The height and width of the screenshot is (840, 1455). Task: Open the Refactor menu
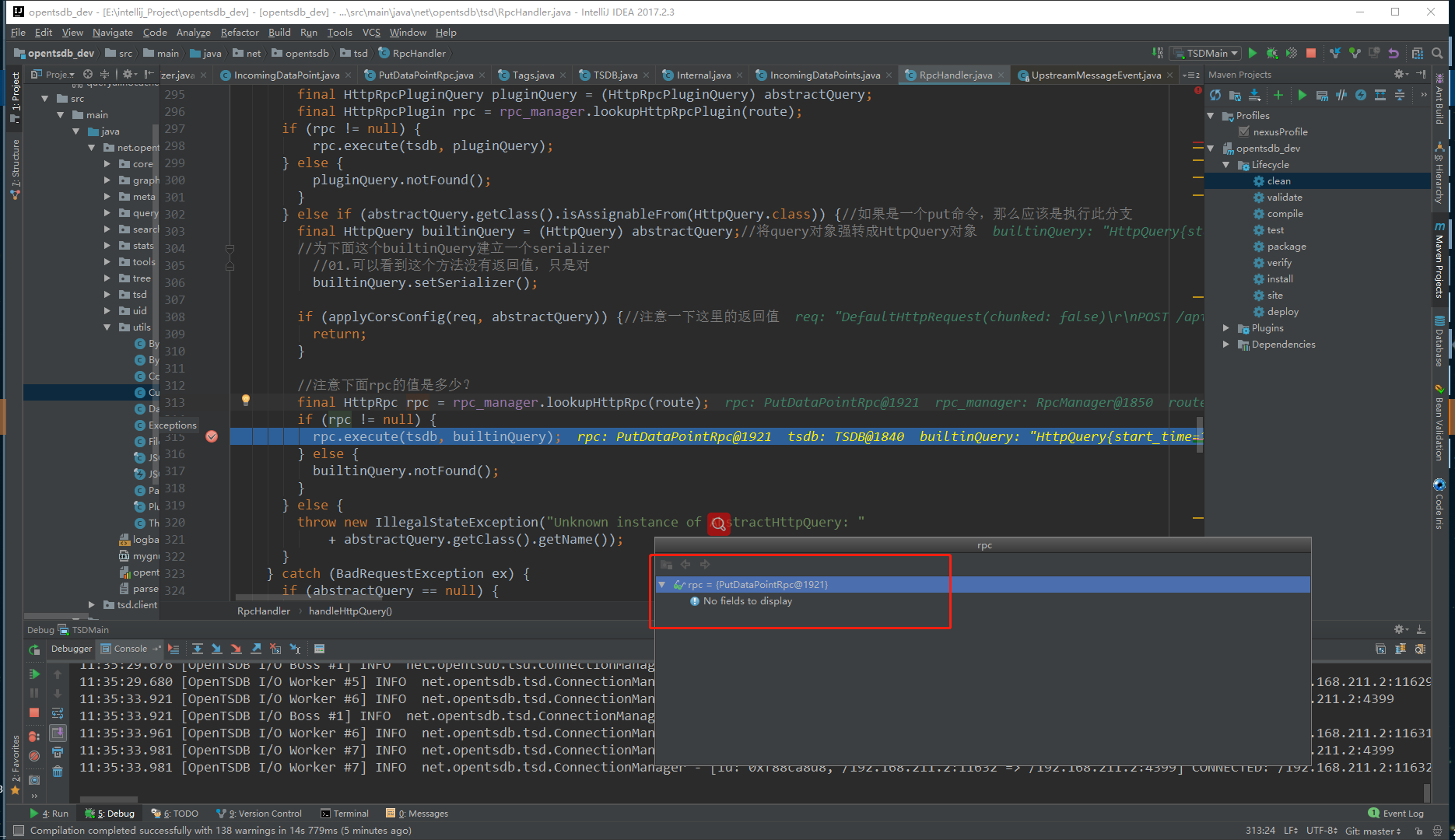[239, 32]
